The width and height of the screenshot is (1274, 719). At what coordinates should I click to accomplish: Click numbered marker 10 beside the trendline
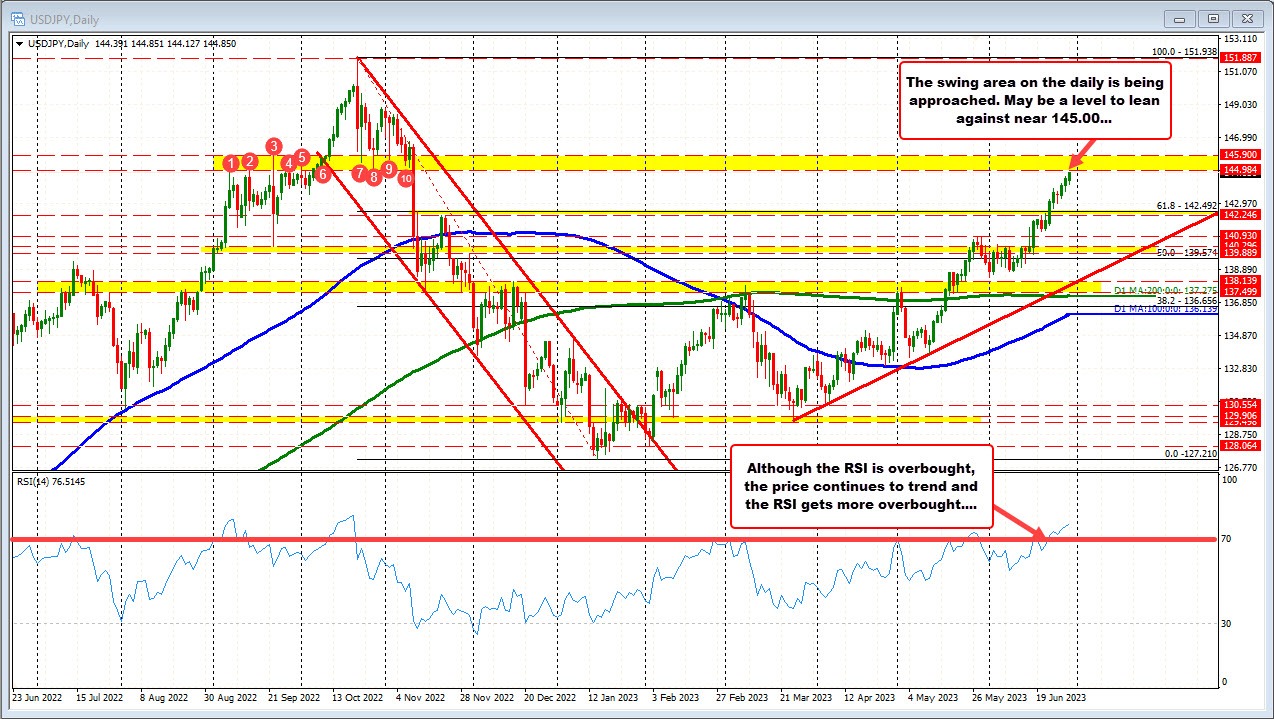(x=405, y=178)
